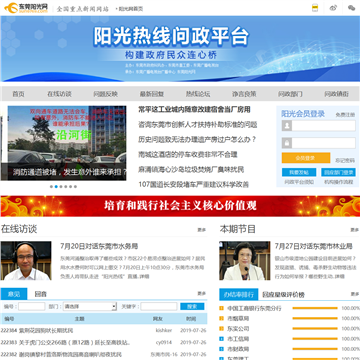The image size is (360, 360).
Task: Open headline 常平这工业城内随意改建宿舍当厂房用
Action: pyautogui.click(x=194, y=110)
